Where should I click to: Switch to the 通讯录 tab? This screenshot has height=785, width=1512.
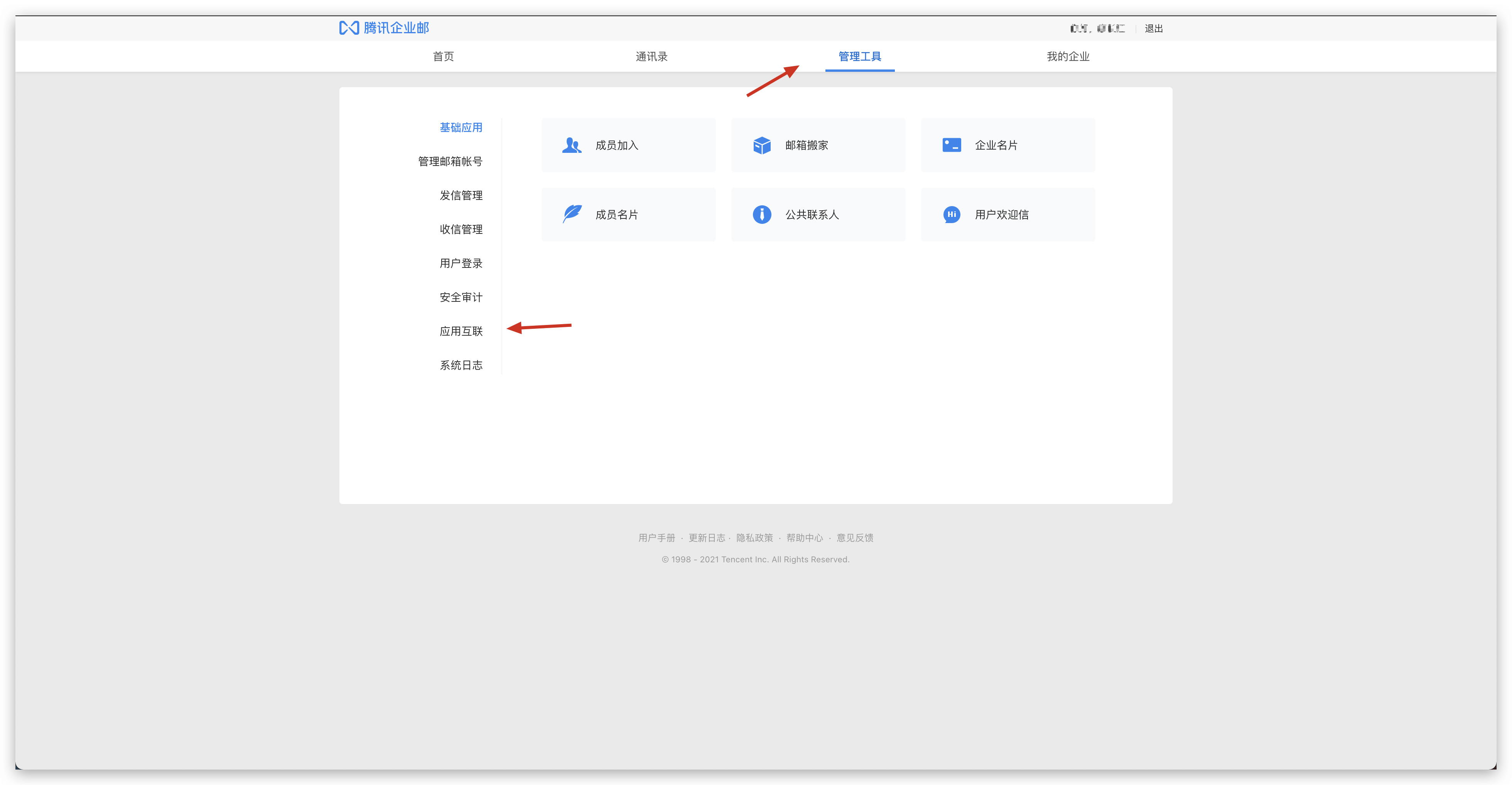pyautogui.click(x=651, y=56)
